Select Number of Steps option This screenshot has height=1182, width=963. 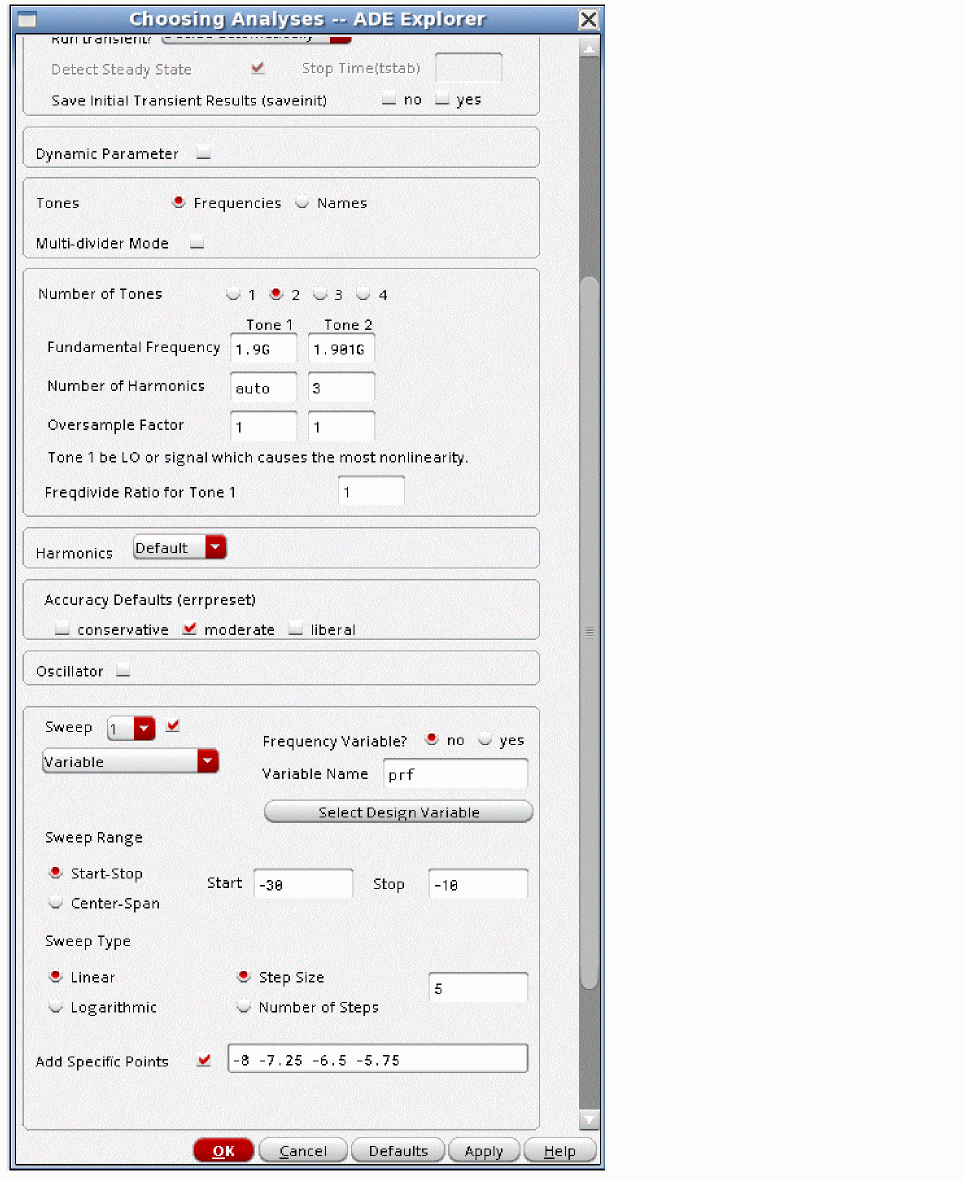point(243,1006)
